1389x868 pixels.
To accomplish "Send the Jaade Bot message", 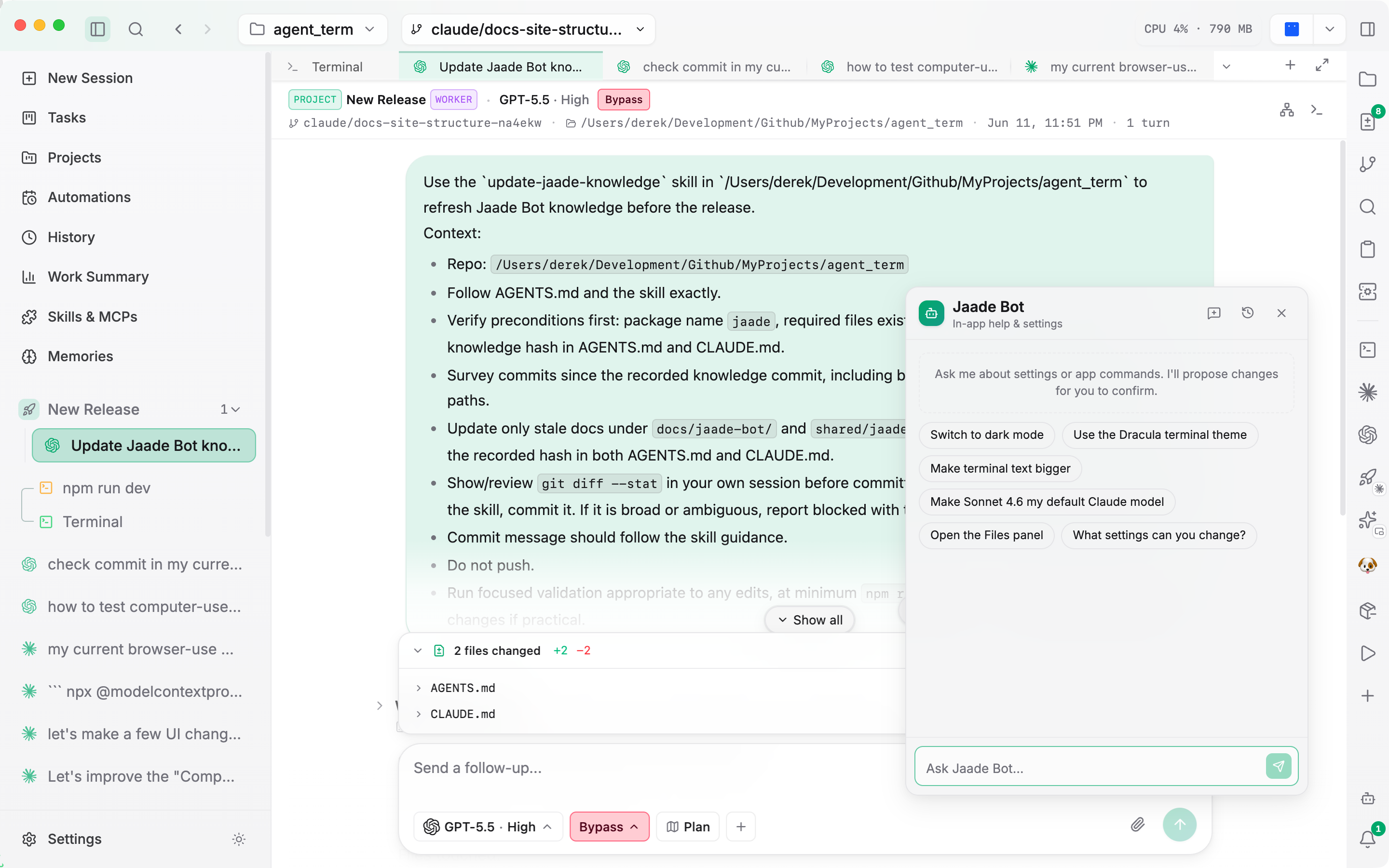I will (1278, 766).
